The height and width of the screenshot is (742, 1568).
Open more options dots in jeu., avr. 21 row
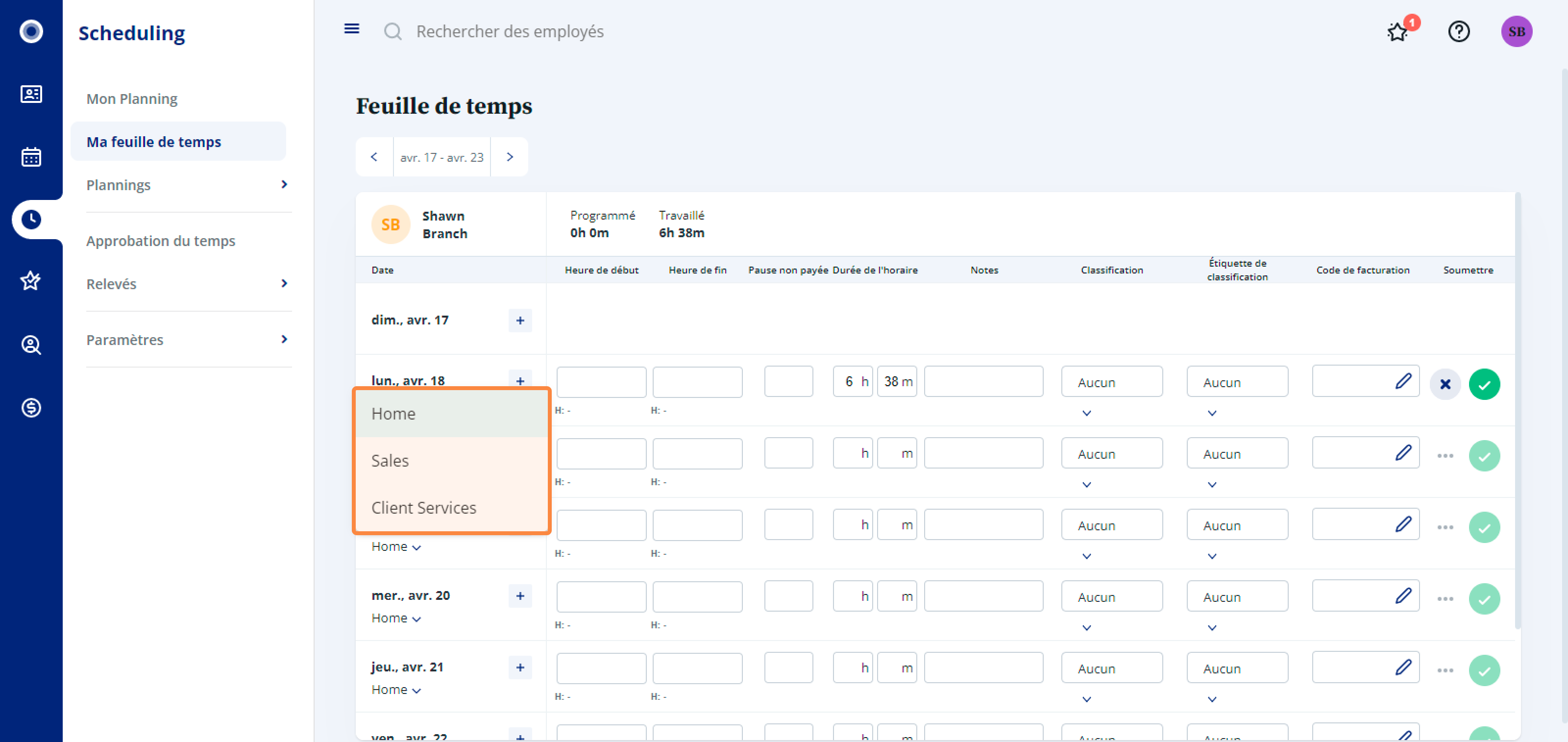click(1445, 670)
